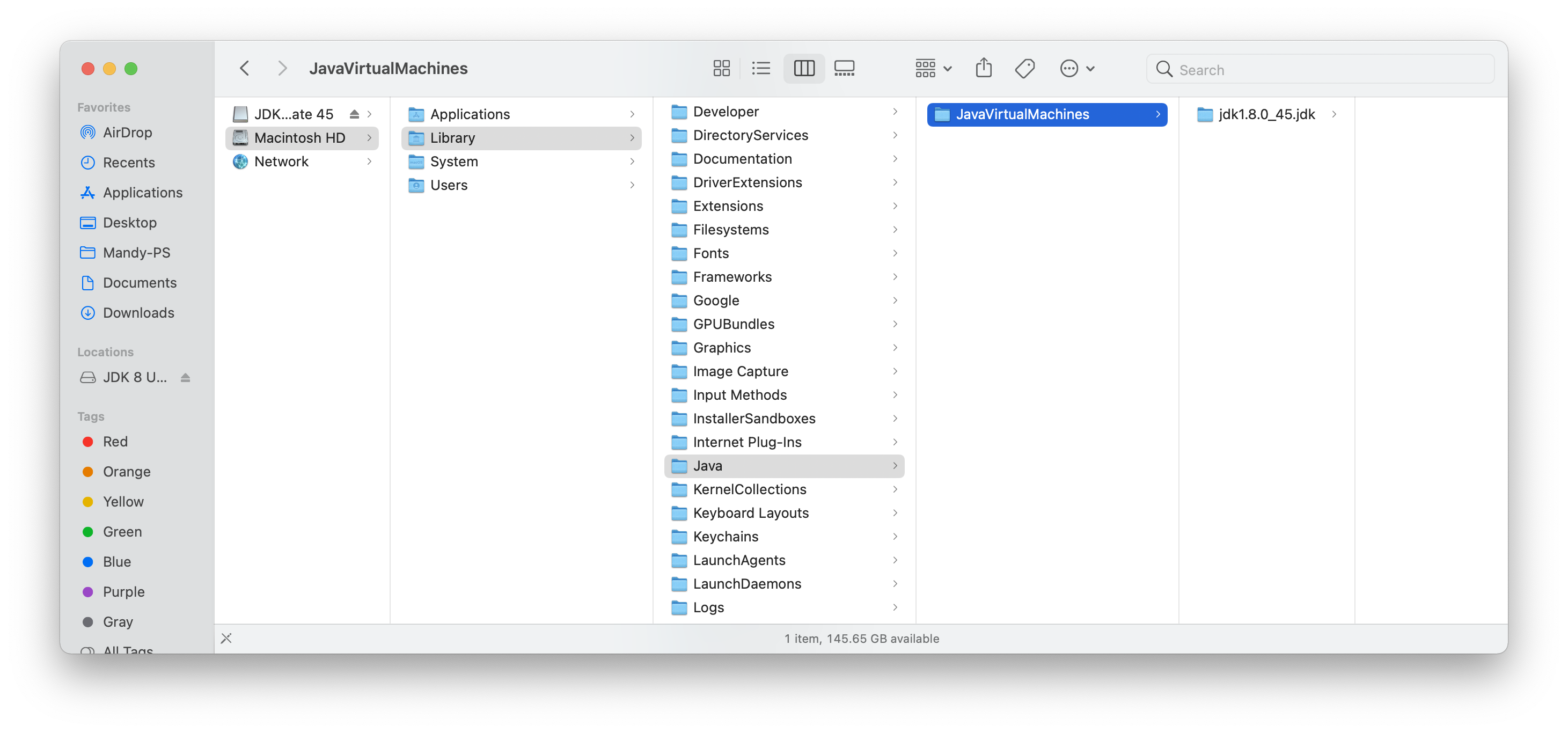Expand the Frameworks folder chevron

(895, 277)
